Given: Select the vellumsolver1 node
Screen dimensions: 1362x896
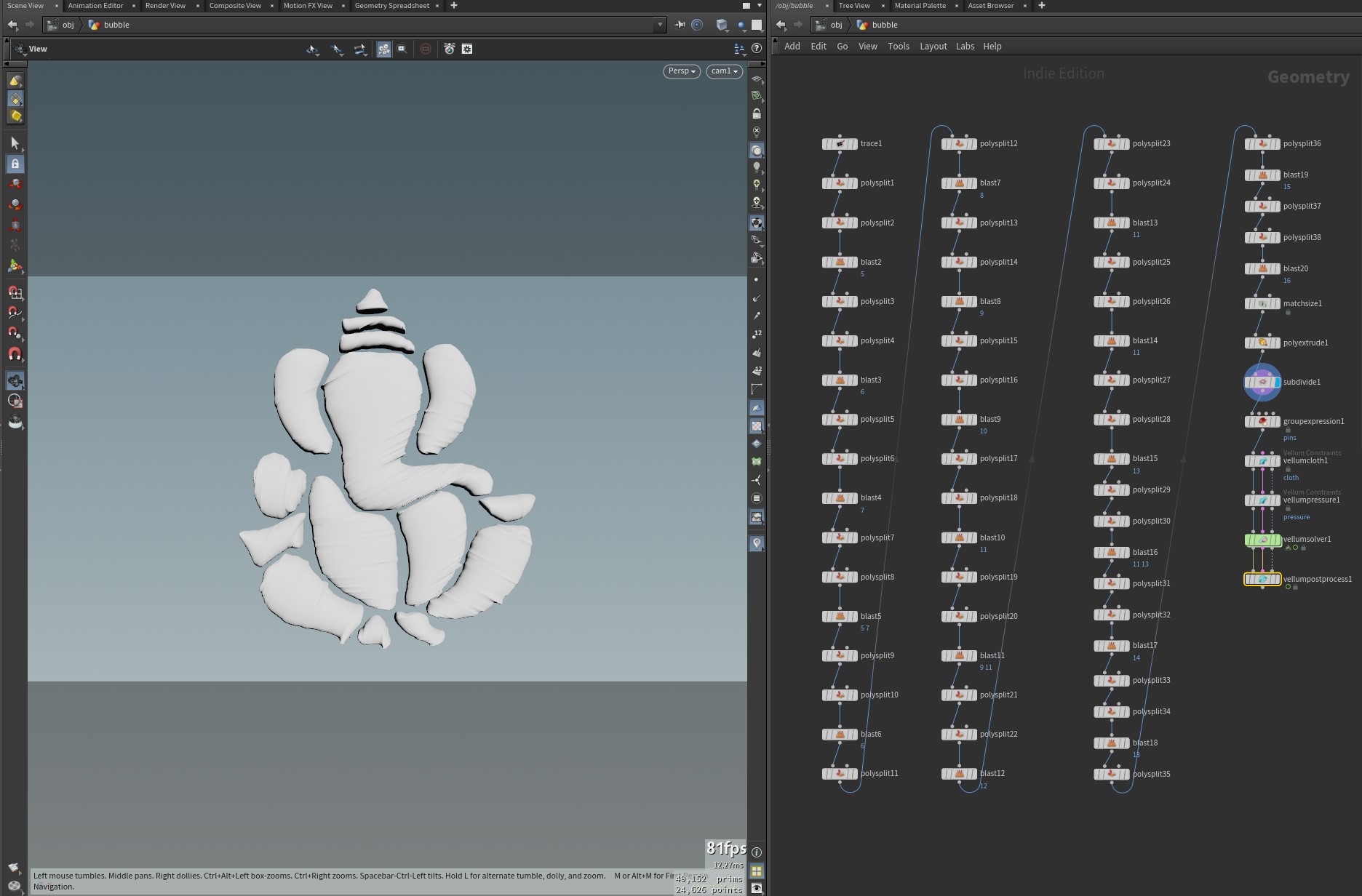Looking at the screenshot, I should pos(1262,540).
